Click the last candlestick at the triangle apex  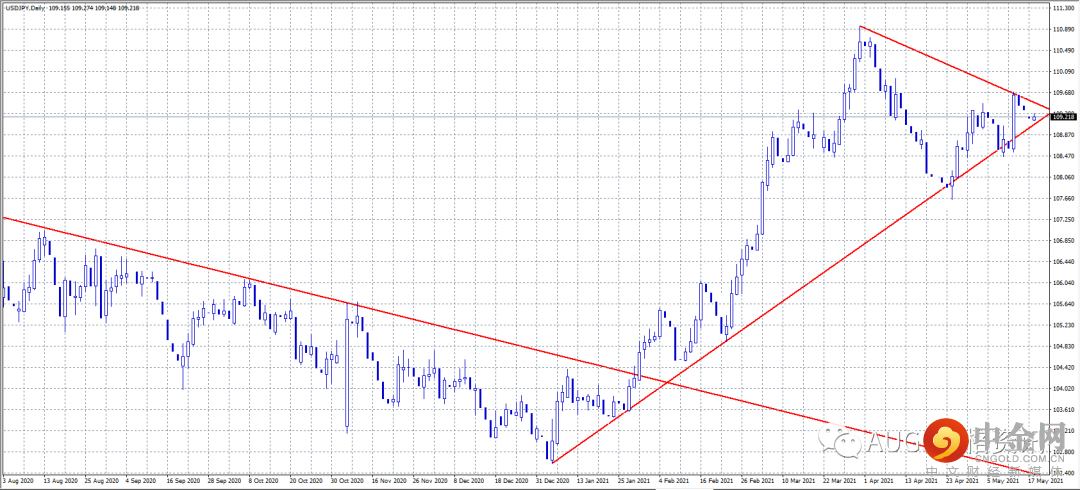point(1035,118)
